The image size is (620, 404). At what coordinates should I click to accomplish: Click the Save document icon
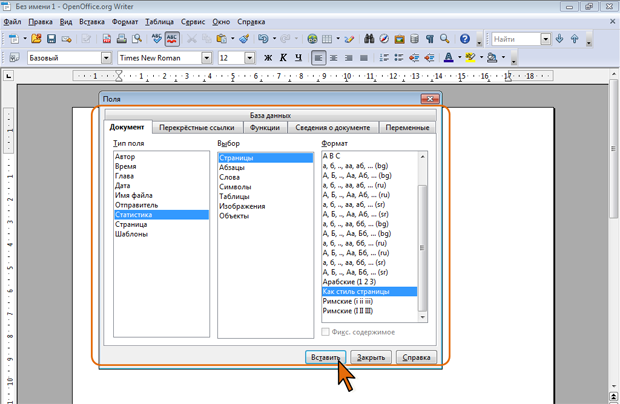click(x=52, y=39)
